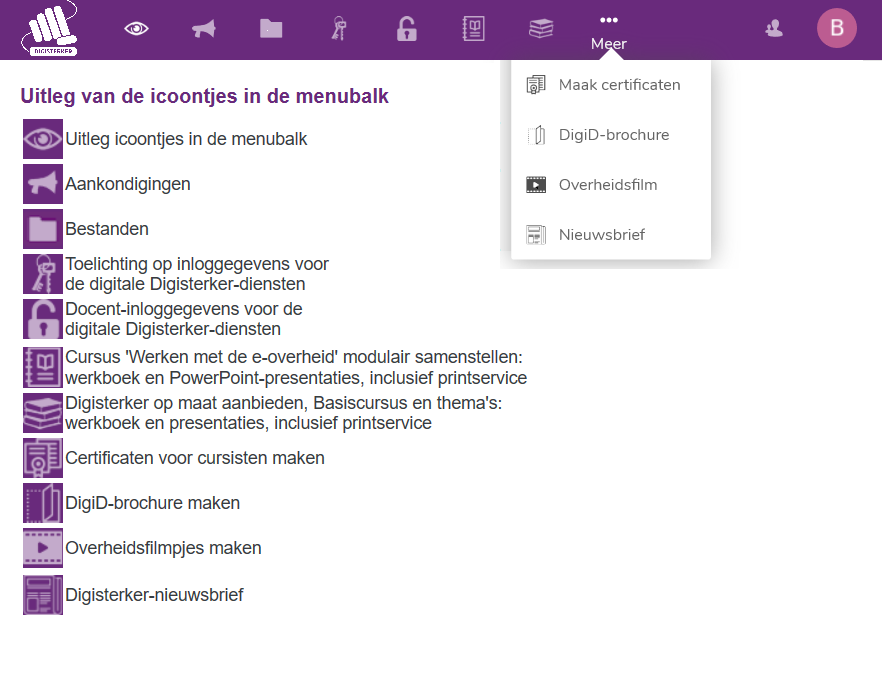The image size is (882, 682).
Task: Open files via folder icon in menubar
Action: (271, 29)
